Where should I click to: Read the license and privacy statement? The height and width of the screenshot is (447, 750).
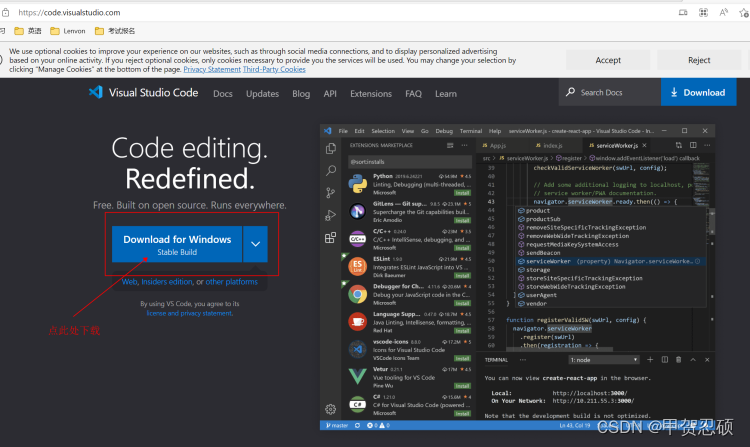point(189,313)
